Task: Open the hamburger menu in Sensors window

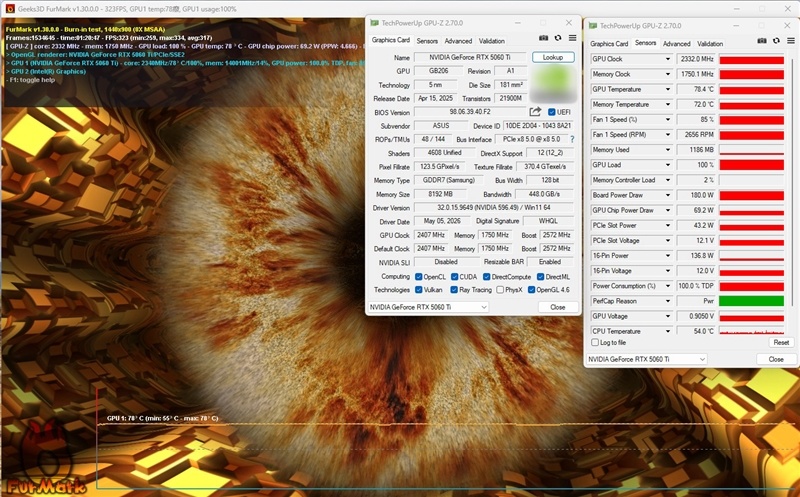Action: [x=791, y=41]
